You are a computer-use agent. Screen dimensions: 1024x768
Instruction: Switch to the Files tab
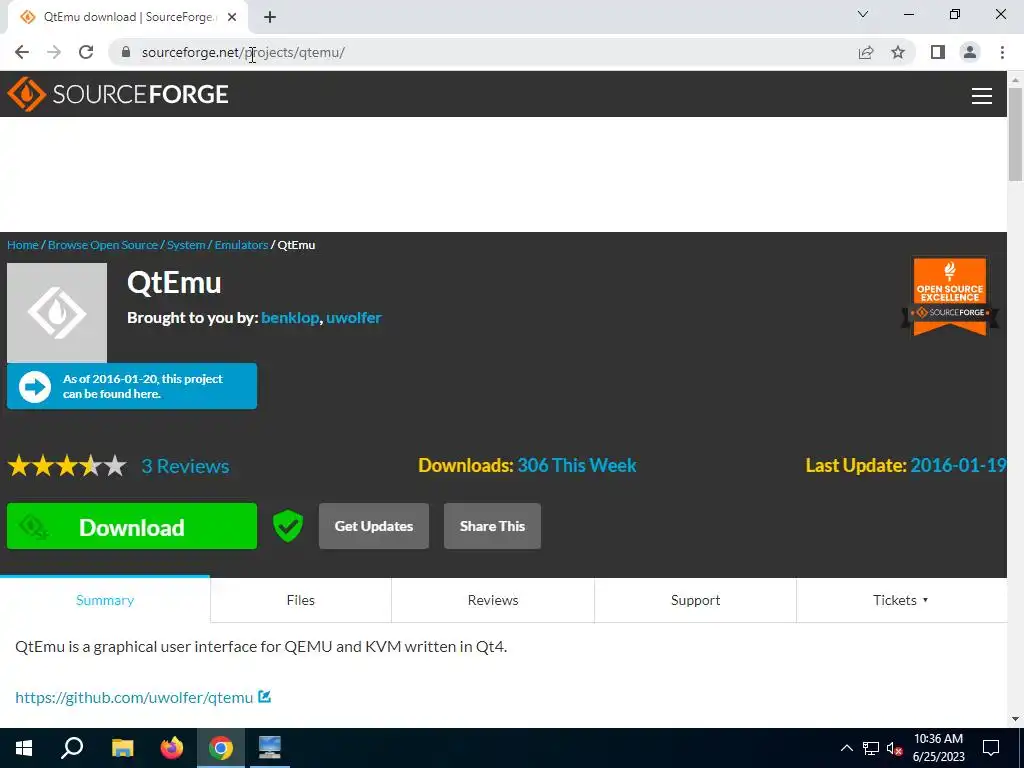301,600
